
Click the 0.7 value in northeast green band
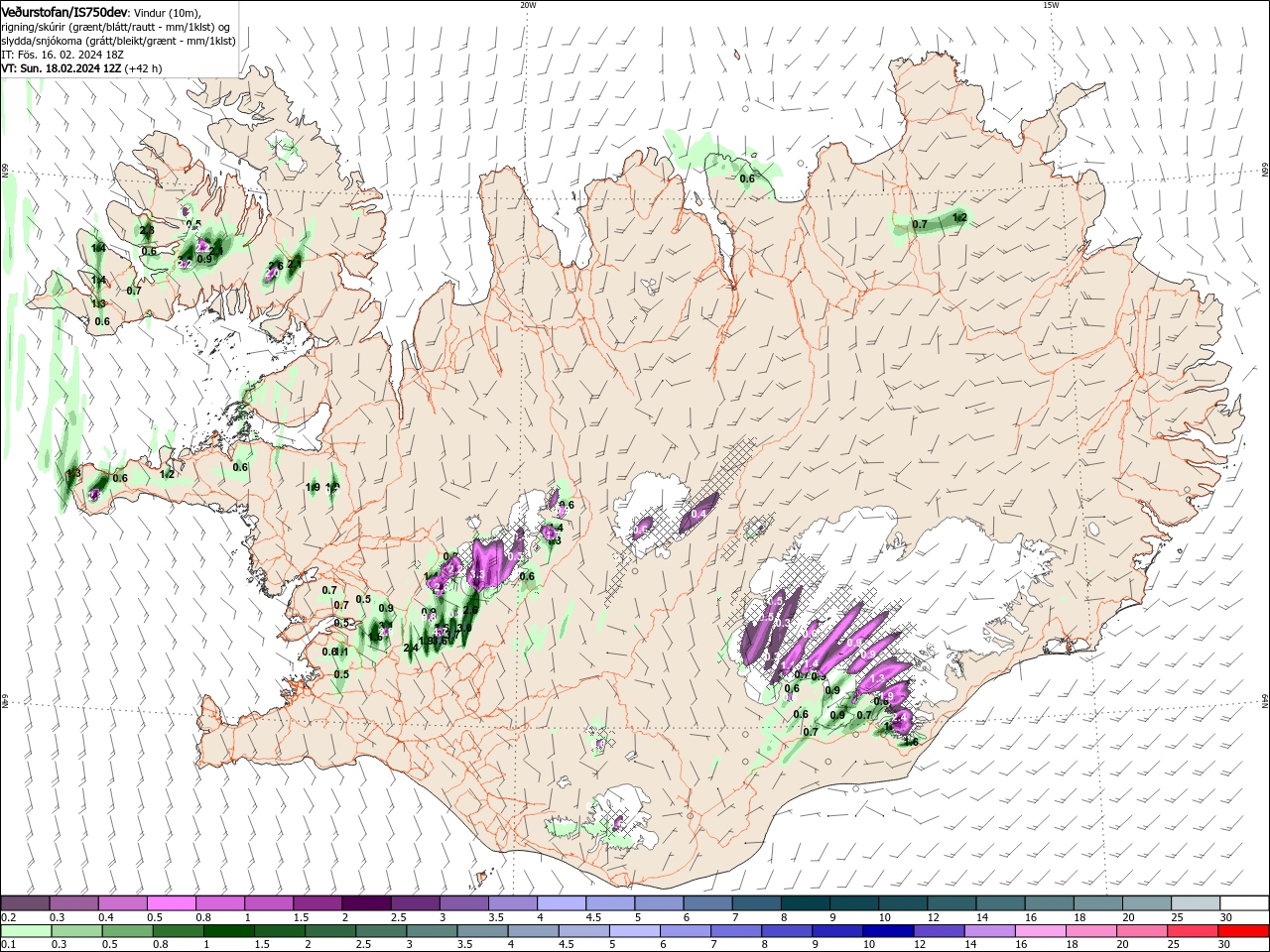pyautogui.click(x=920, y=225)
